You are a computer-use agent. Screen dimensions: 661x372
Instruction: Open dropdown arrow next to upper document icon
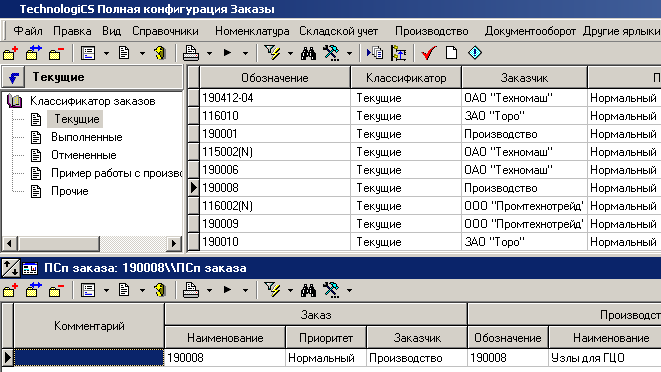tap(142, 54)
